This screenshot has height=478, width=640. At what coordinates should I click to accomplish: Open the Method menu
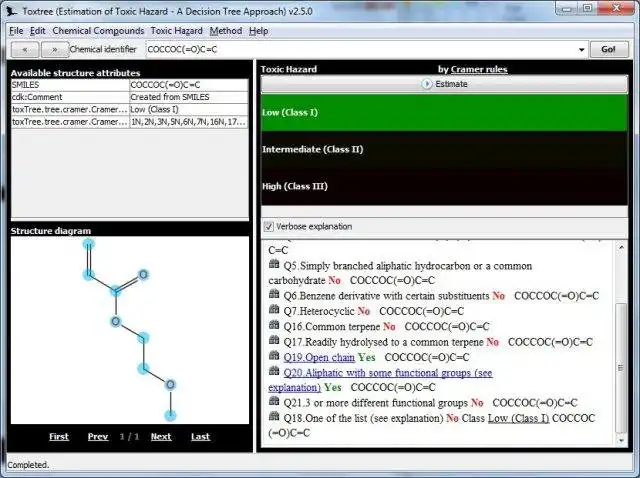click(x=226, y=31)
